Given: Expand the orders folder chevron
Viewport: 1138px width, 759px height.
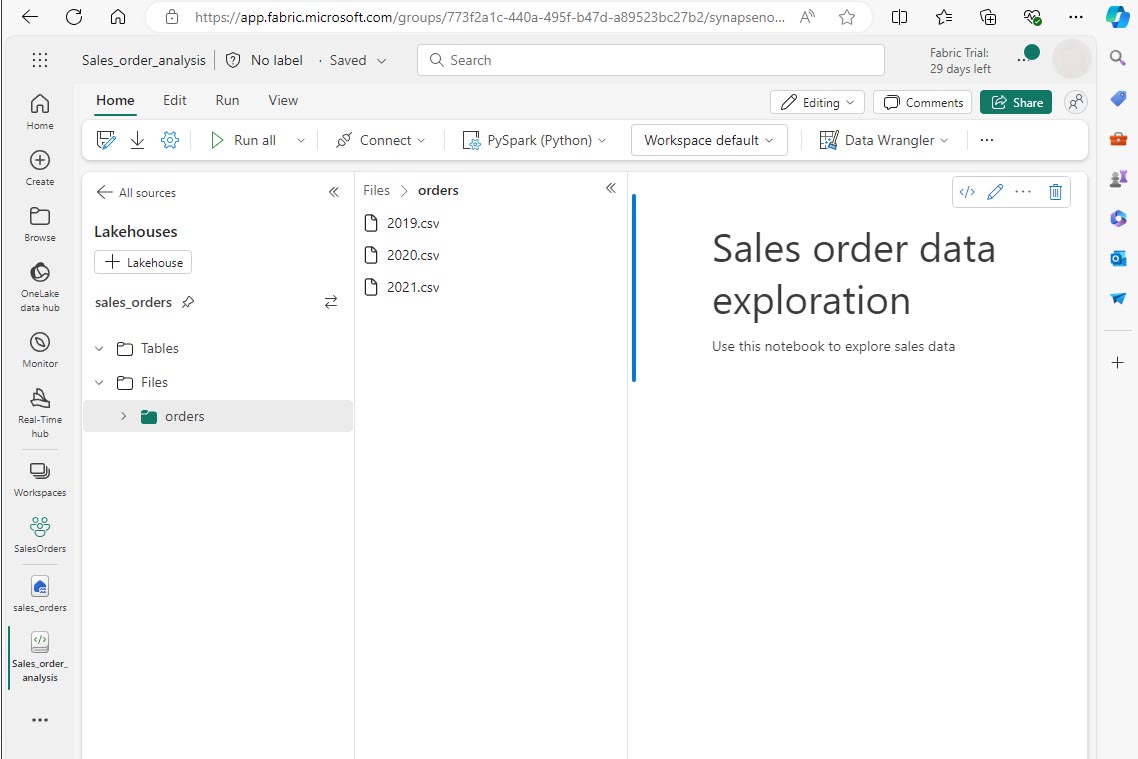Looking at the screenshot, I should [x=123, y=416].
